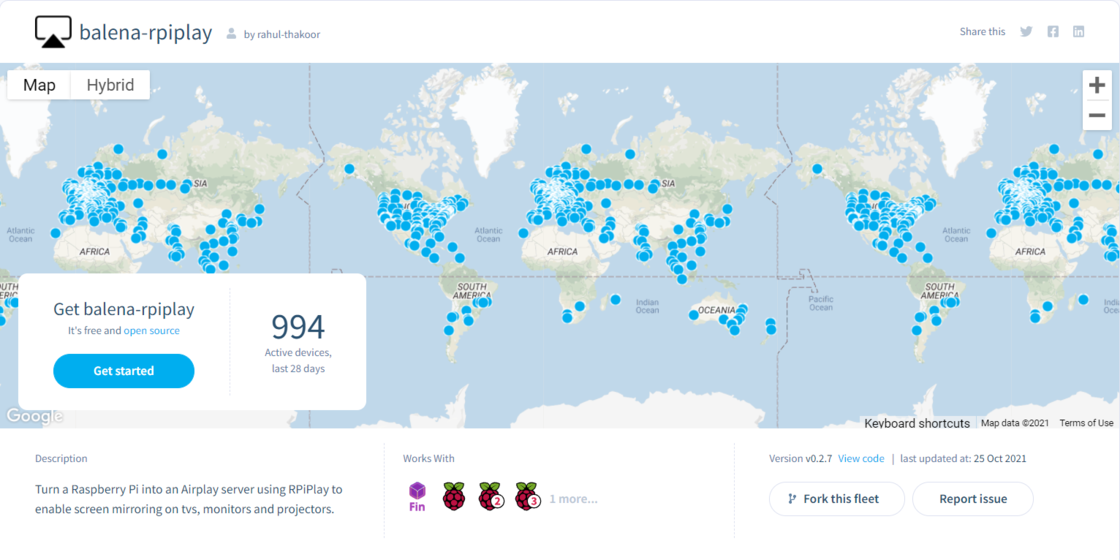Click the first Raspberry Pi icon
This screenshot has height=560, width=1120.
point(454,496)
